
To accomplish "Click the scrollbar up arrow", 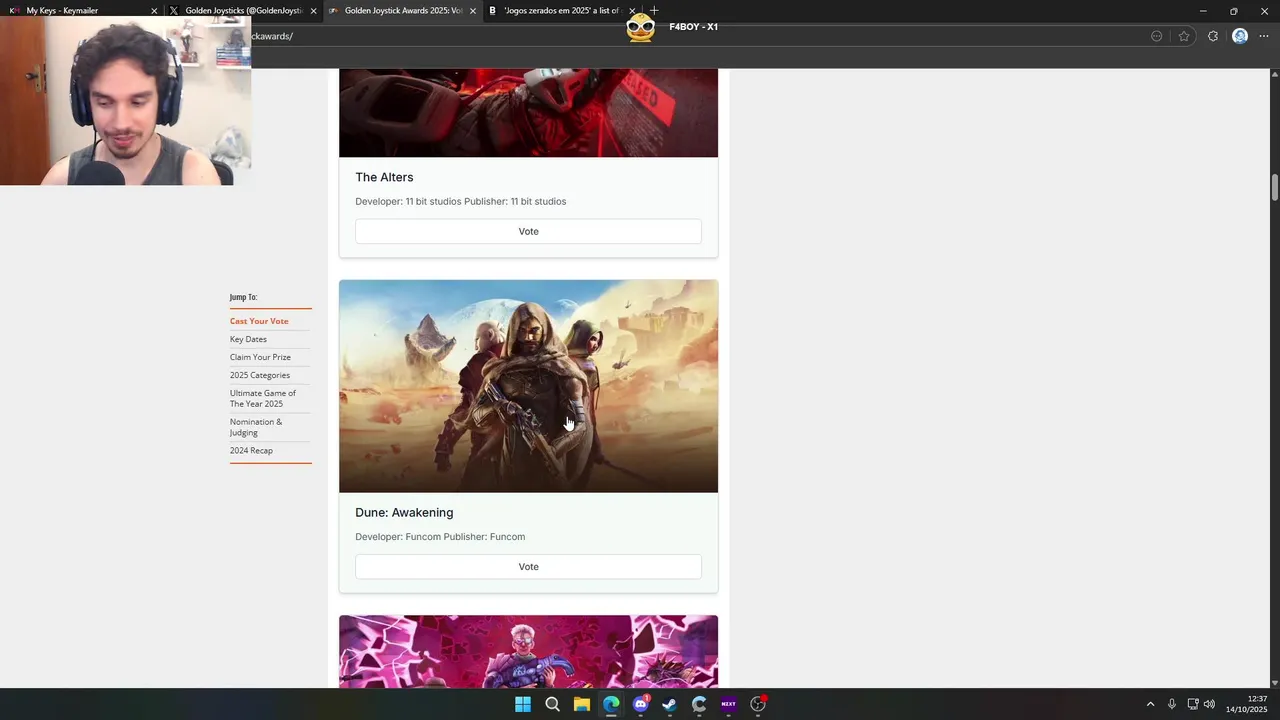I will coord(1275,74).
